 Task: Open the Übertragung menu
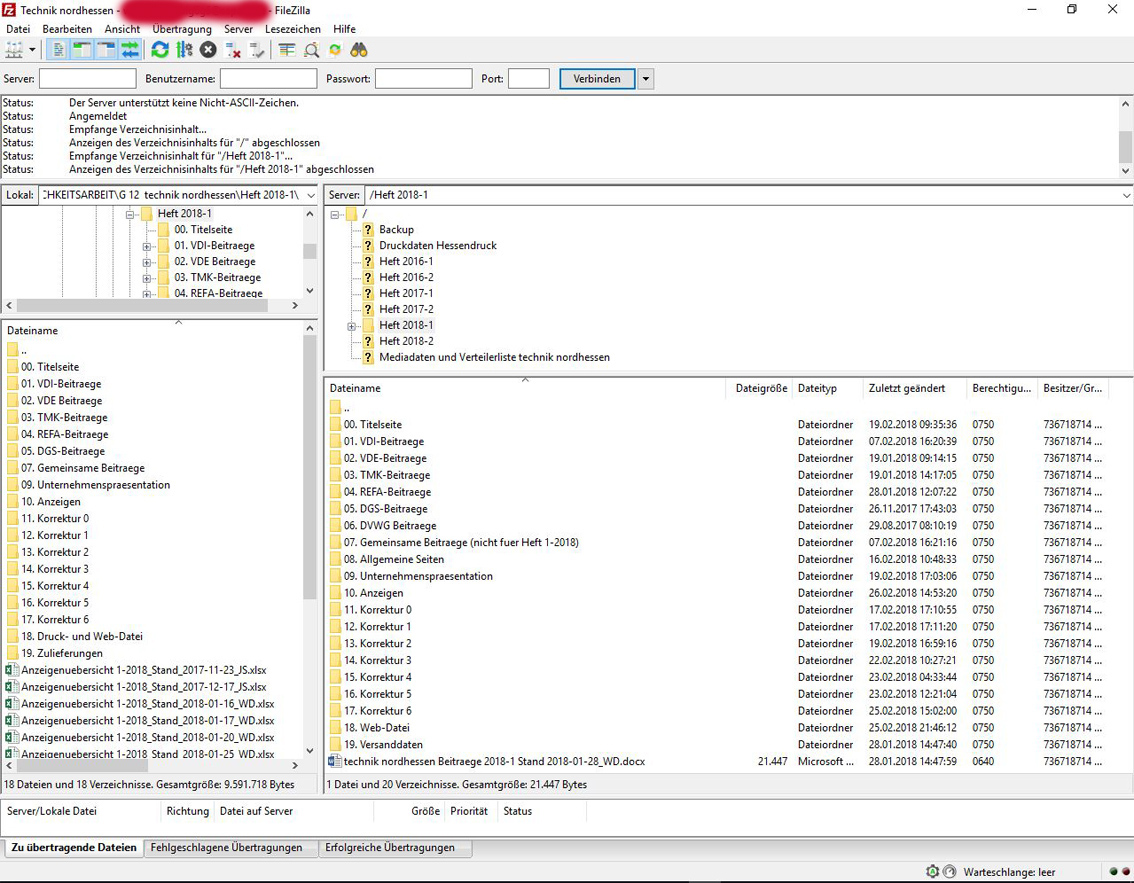[x=182, y=29]
